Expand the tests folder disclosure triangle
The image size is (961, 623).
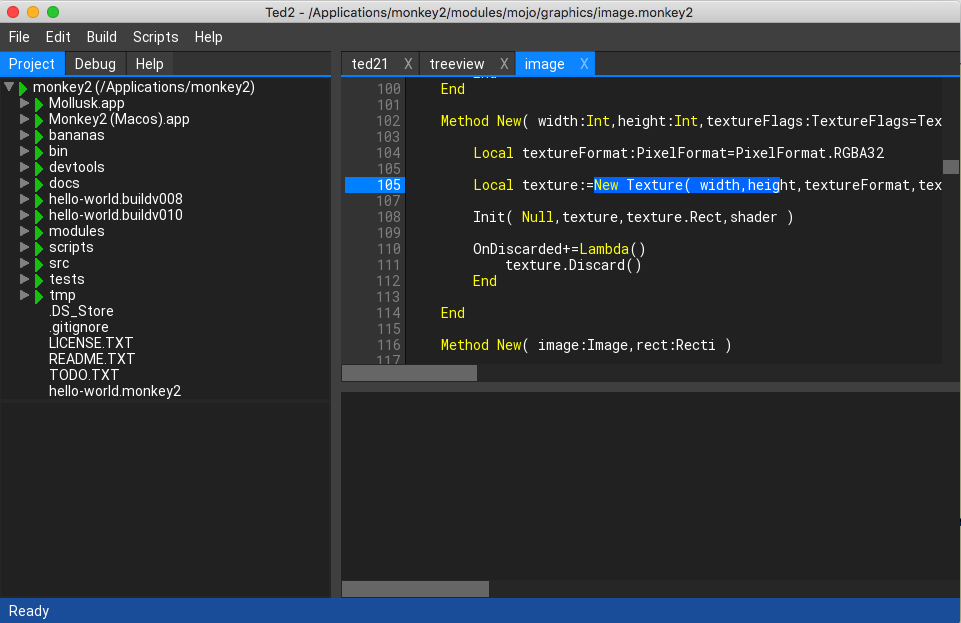pyautogui.click(x=25, y=280)
